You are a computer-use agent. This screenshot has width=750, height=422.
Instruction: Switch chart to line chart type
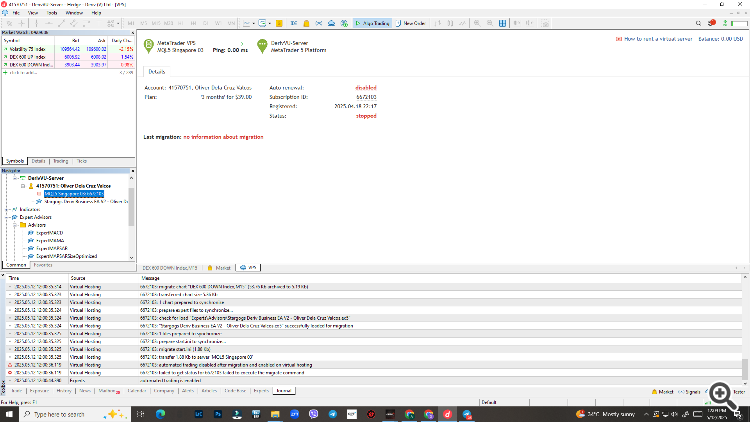click(463, 23)
